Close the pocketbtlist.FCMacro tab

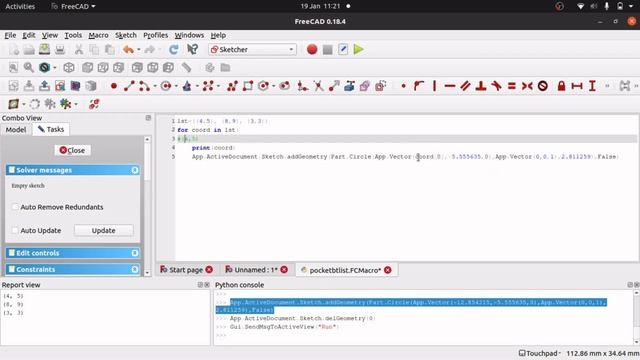(388, 270)
